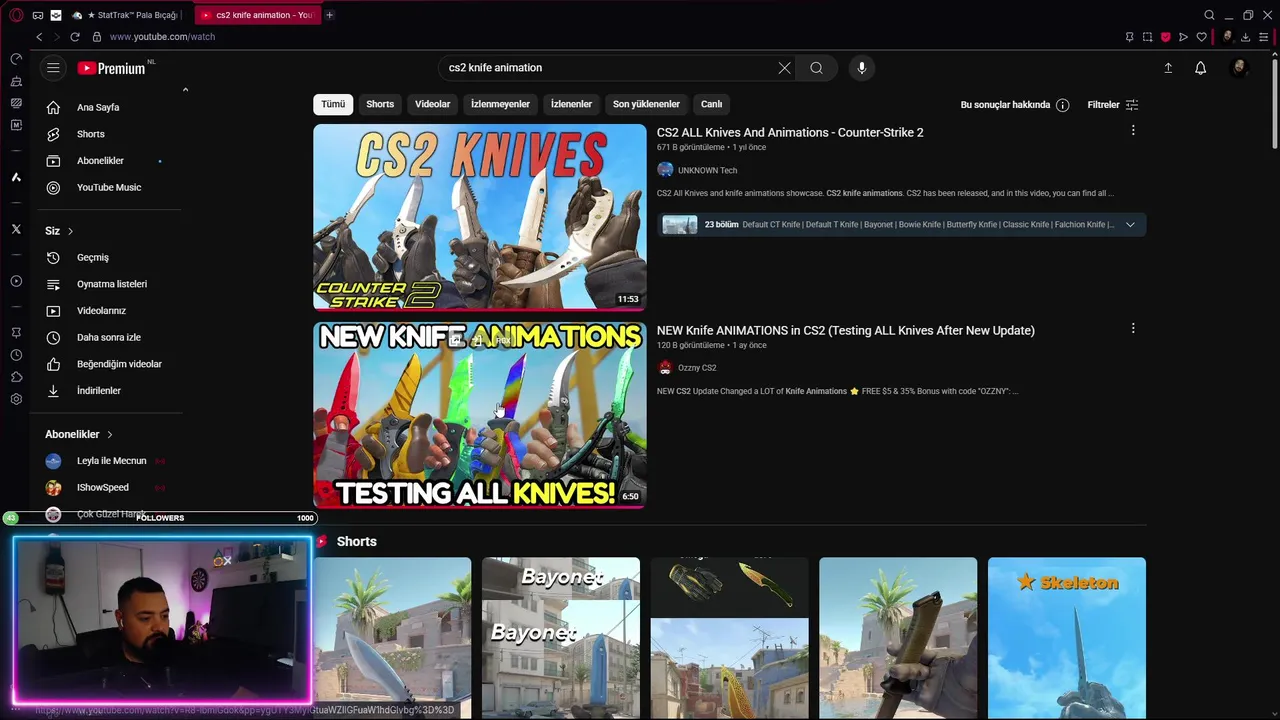Click title NEW Knife ANIMATIONS in CS2
1280x720 pixels.
(846, 330)
